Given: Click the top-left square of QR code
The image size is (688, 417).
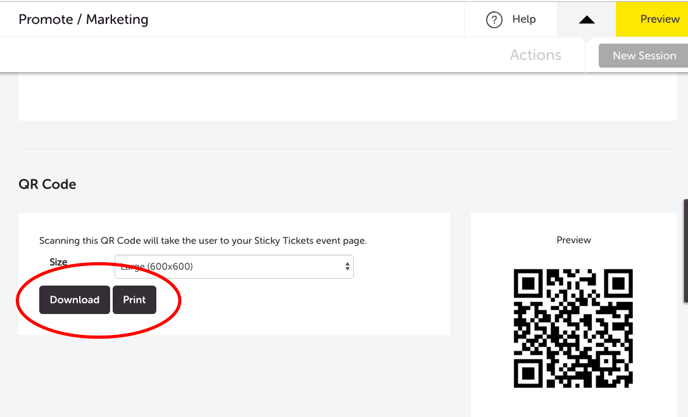Looking at the screenshot, I should (528, 283).
